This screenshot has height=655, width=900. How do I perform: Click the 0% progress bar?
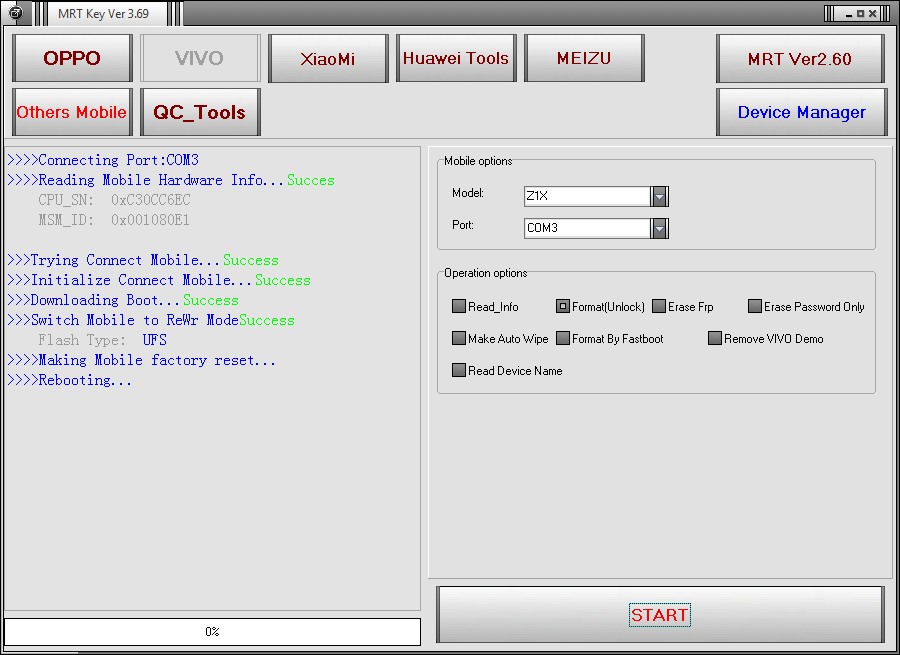point(212,631)
